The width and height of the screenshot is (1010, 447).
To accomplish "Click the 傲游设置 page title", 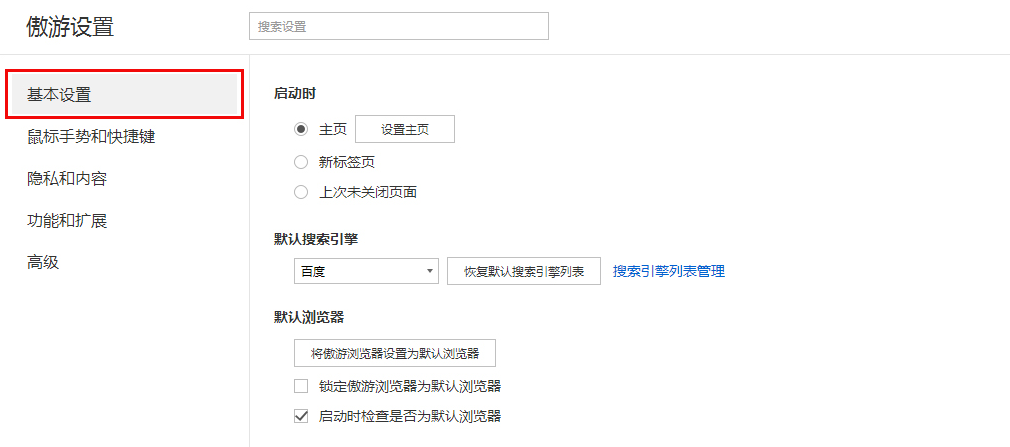I will (70, 27).
